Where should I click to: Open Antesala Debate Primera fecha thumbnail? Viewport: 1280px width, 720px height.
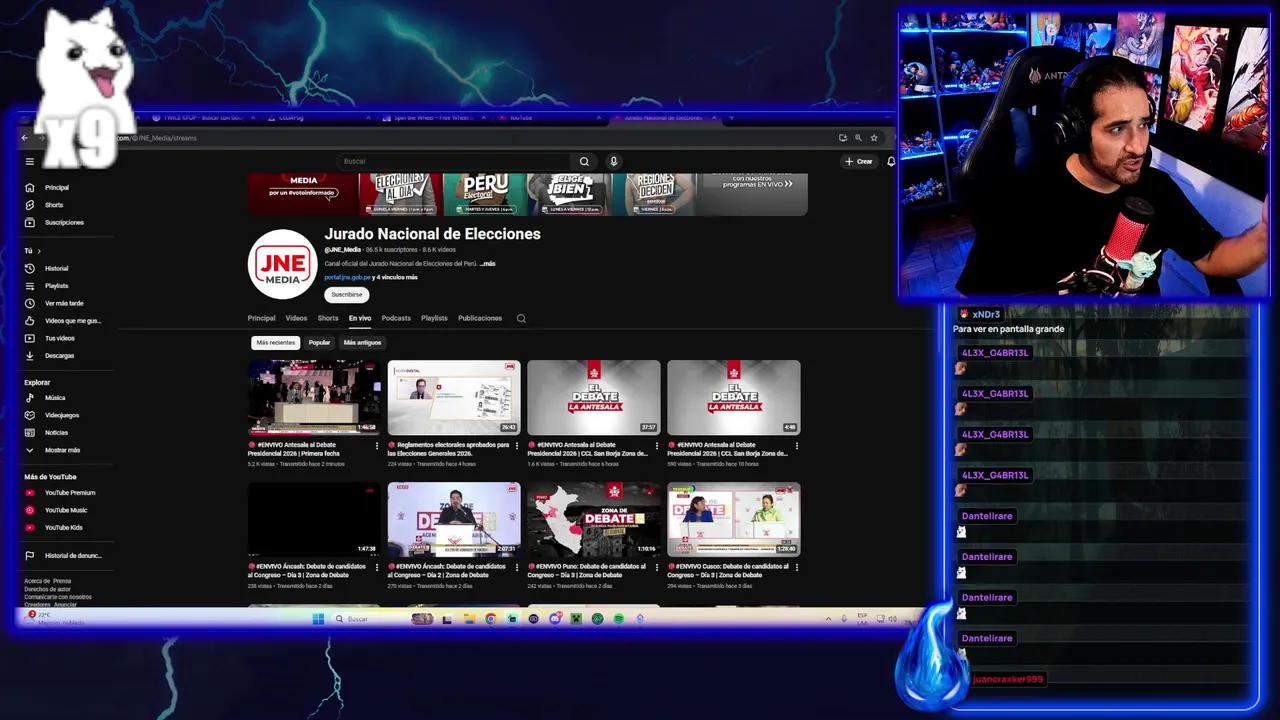click(x=314, y=397)
